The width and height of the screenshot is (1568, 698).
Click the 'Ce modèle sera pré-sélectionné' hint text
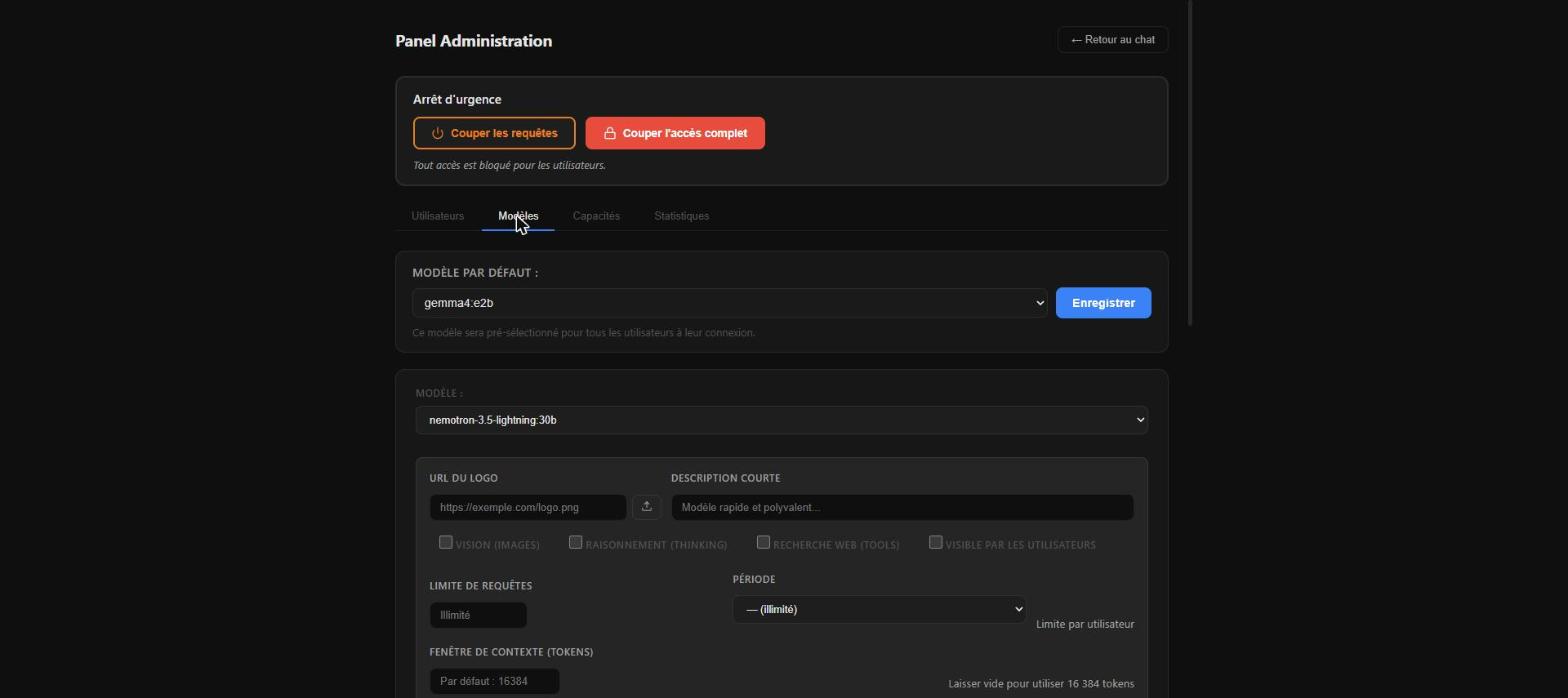(584, 333)
